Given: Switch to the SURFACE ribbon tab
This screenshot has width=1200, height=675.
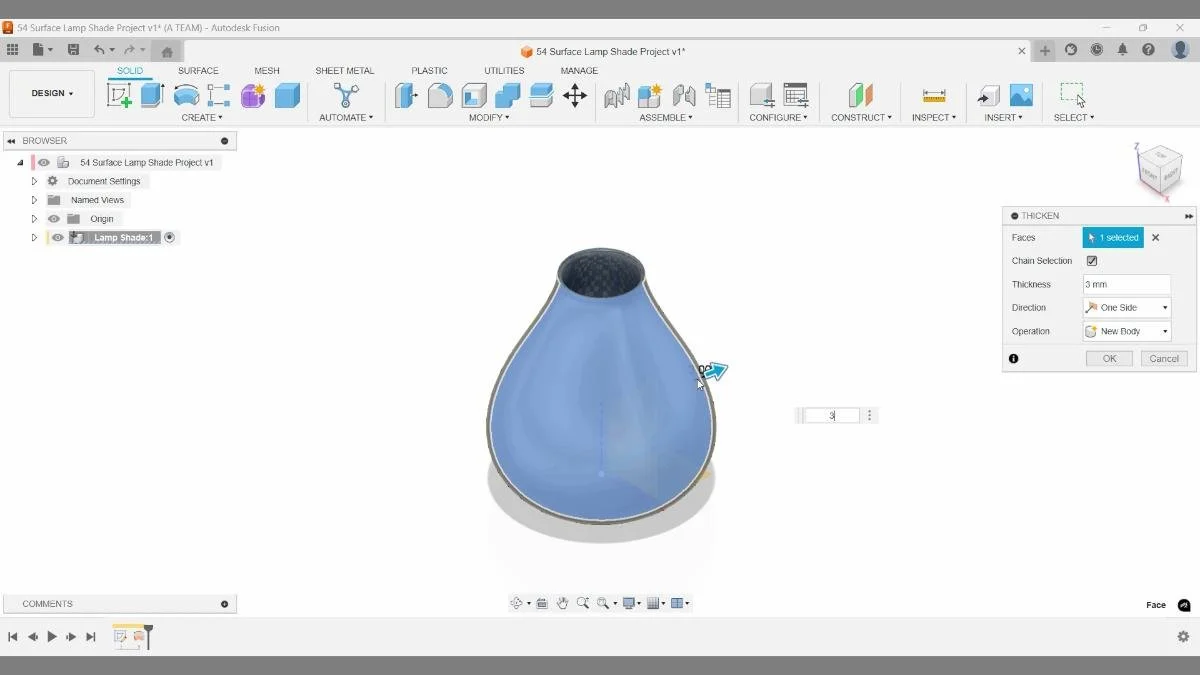Looking at the screenshot, I should tap(198, 70).
